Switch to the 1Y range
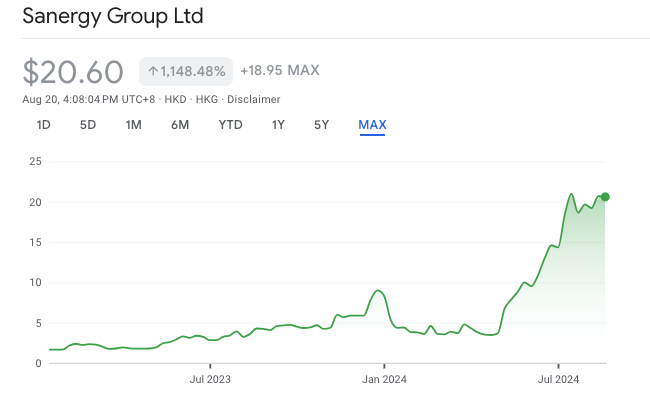The image size is (650, 404). click(278, 125)
